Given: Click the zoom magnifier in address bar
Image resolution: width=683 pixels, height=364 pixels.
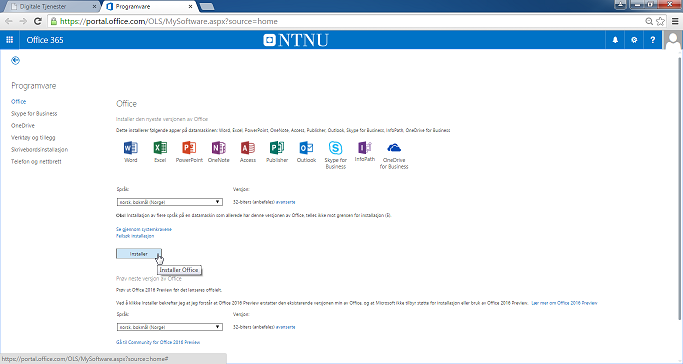Looking at the screenshot, I should (649, 21).
